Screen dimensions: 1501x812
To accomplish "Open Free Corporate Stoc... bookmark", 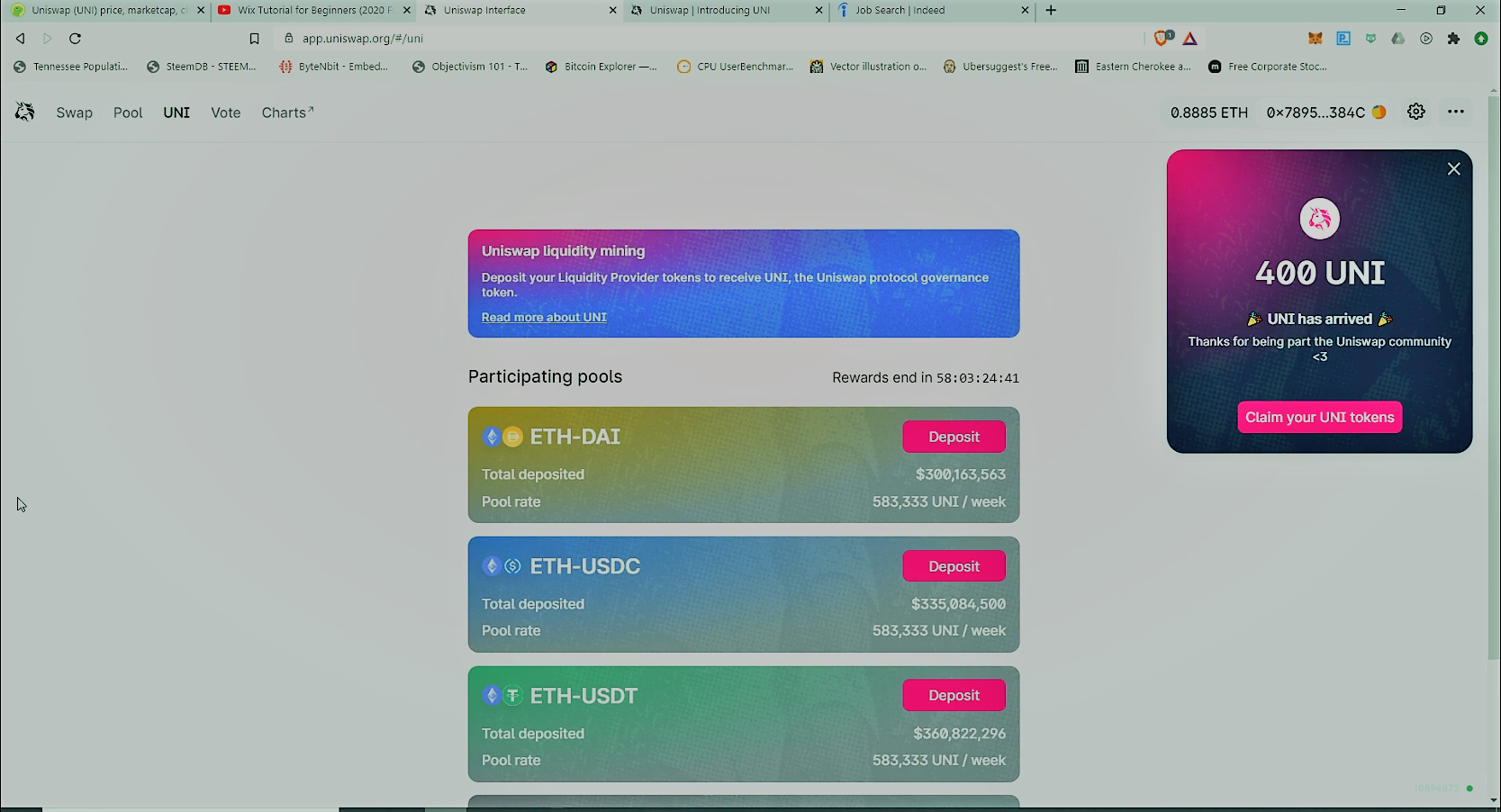I will tap(1268, 67).
